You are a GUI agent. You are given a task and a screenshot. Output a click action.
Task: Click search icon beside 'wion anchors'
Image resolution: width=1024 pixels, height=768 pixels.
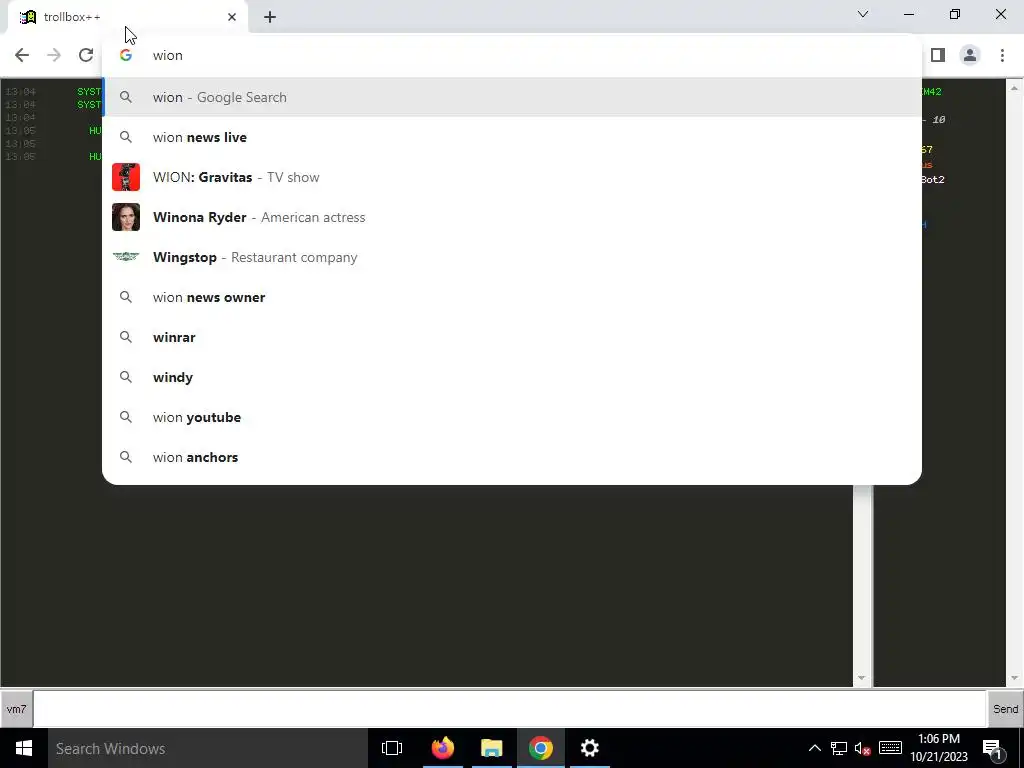(126, 457)
